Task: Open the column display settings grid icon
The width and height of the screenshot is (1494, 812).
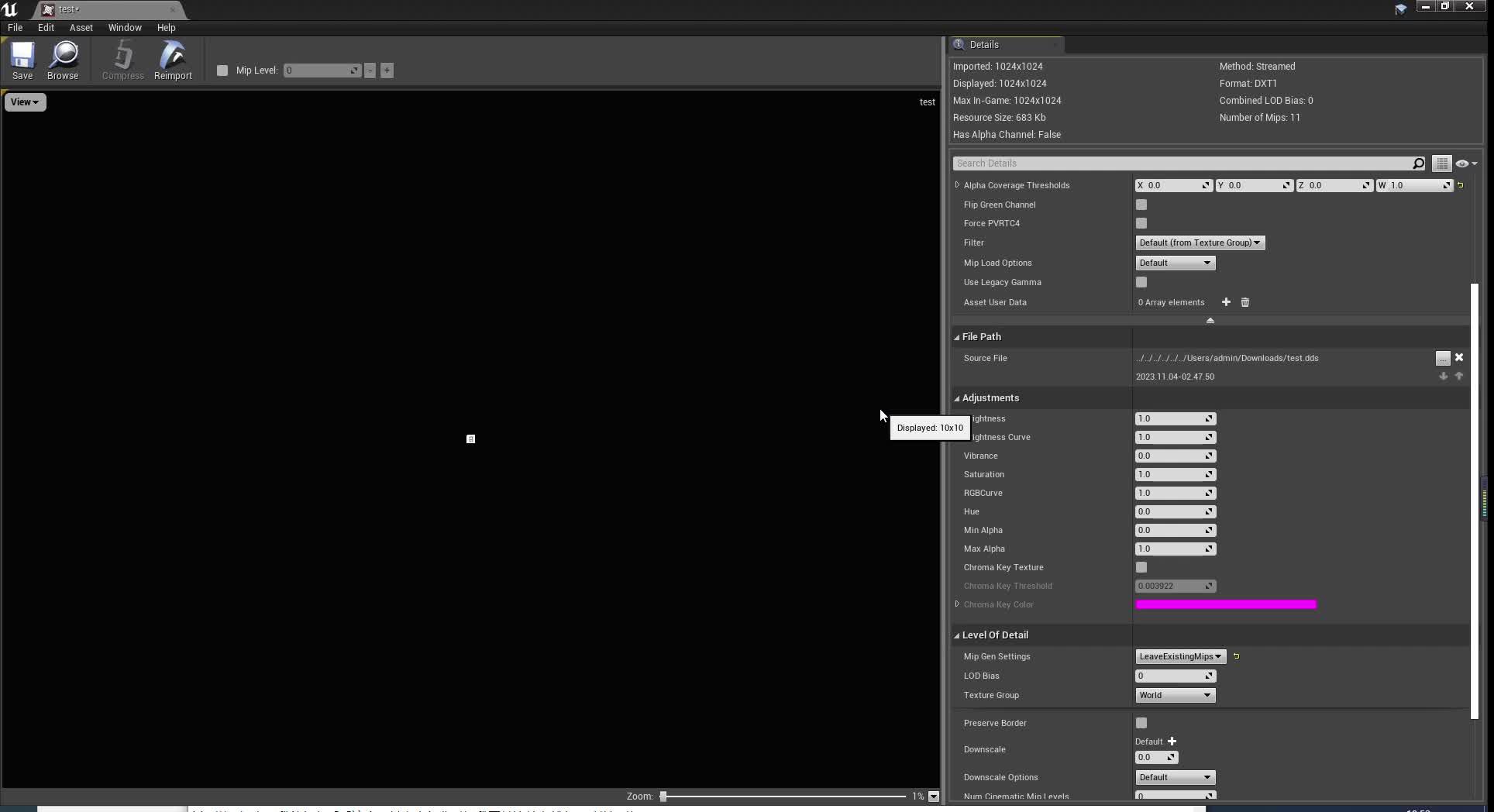Action: [x=1441, y=163]
